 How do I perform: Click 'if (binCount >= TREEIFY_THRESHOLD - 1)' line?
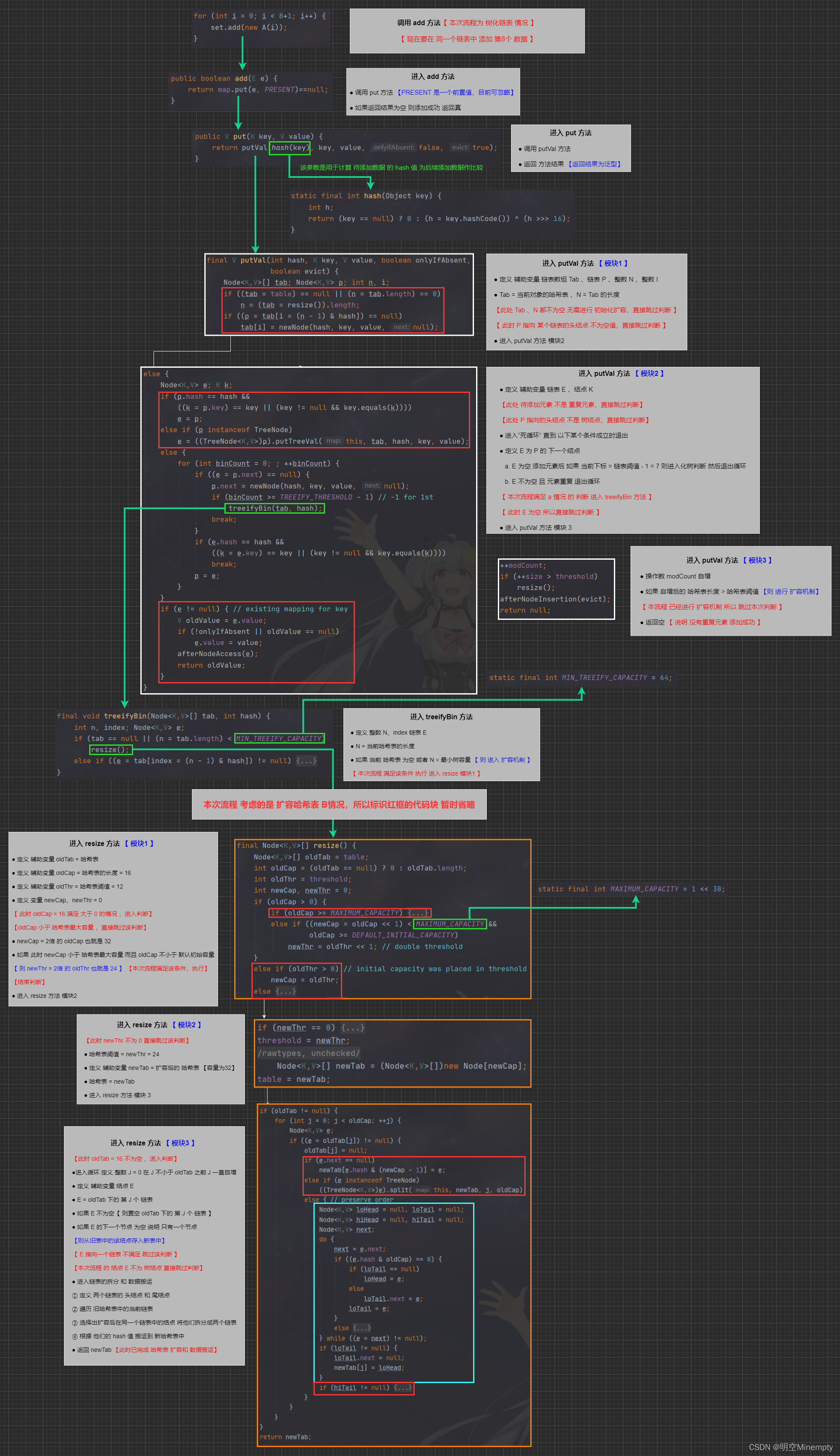[322, 497]
